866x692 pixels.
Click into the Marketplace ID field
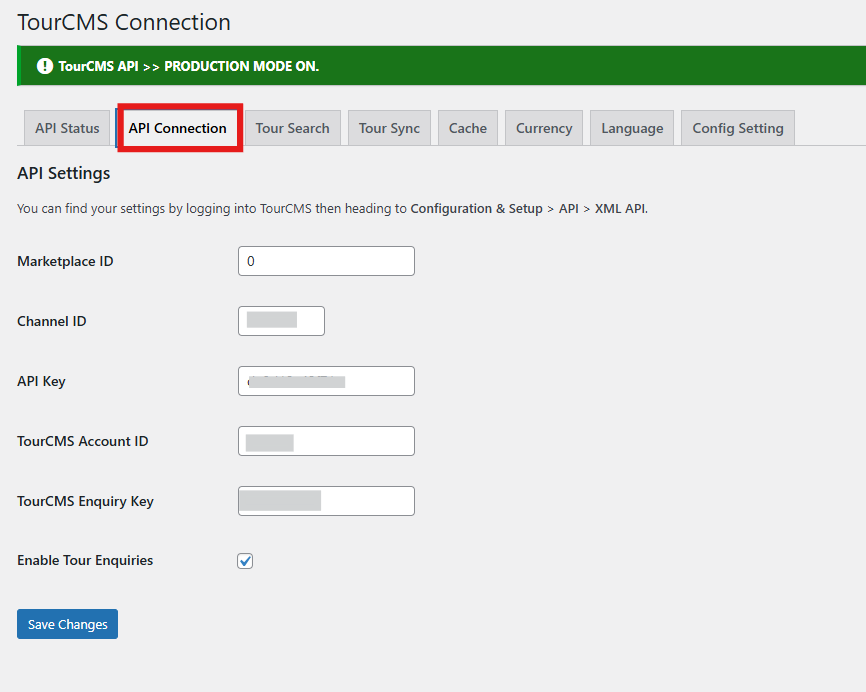point(326,261)
